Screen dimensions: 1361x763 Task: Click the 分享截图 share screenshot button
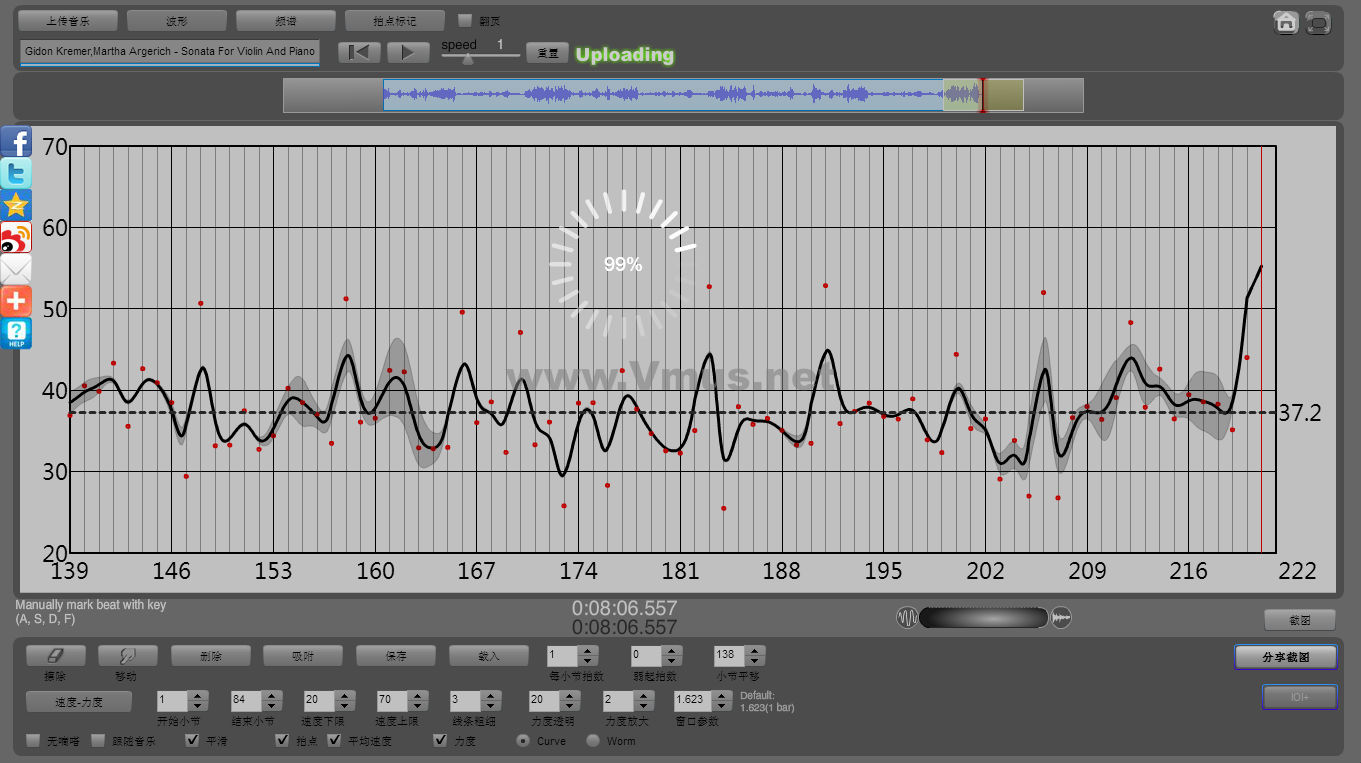[1285, 657]
